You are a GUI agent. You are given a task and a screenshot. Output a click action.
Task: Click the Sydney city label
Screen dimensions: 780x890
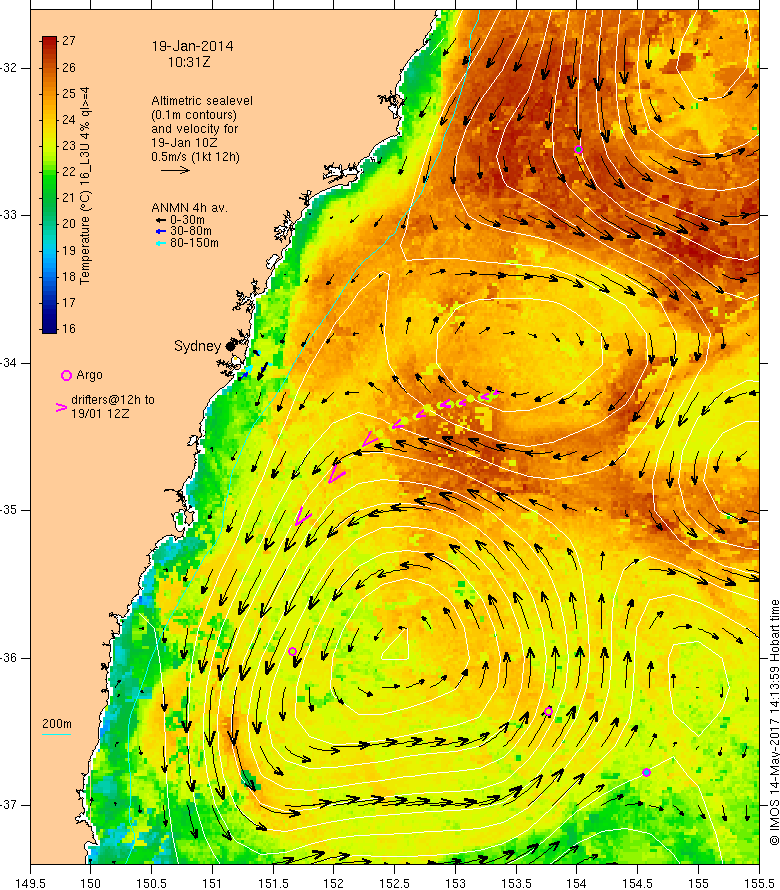[197, 346]
